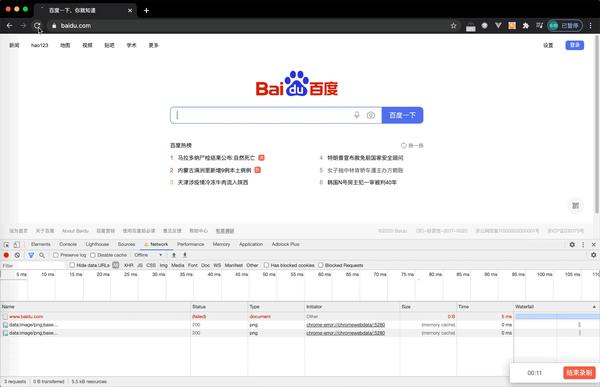Image resolution: width=600 pixels, height=387 pixels.
Task: Open the hao123 link in top nav
Action: [39, 45]
